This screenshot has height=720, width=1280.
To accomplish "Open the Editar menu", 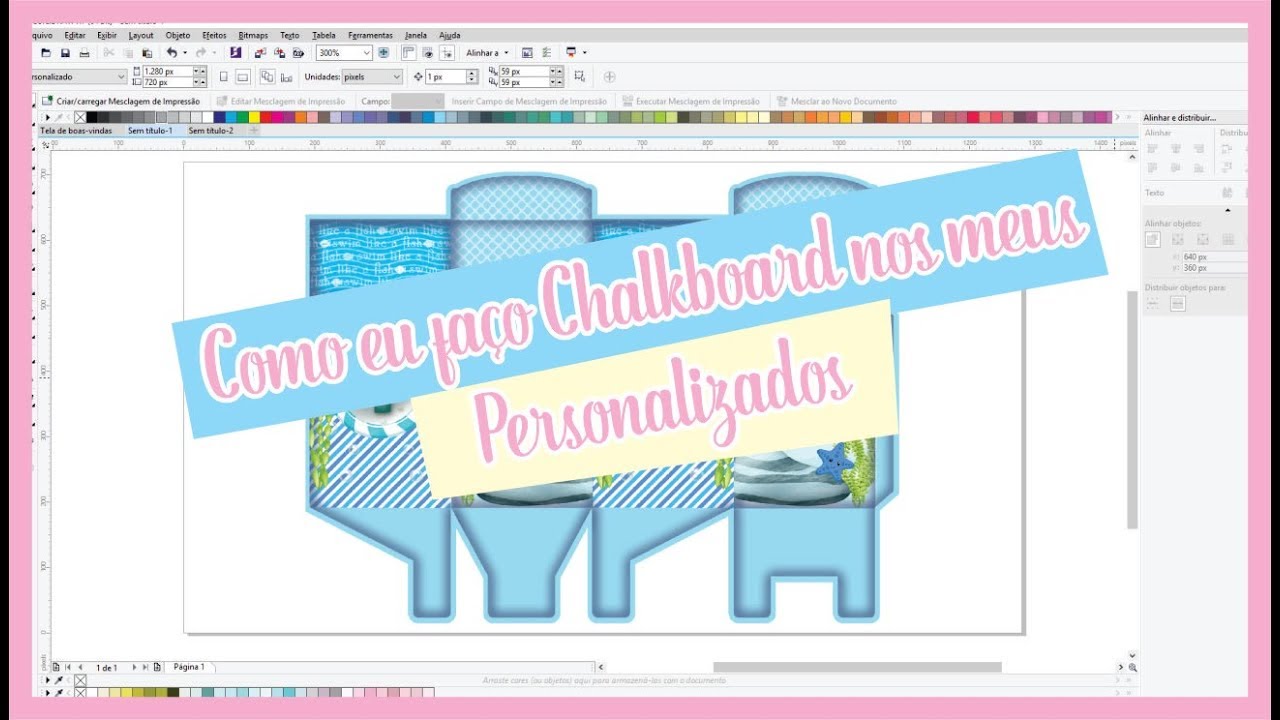I will [x=75, y=35].
